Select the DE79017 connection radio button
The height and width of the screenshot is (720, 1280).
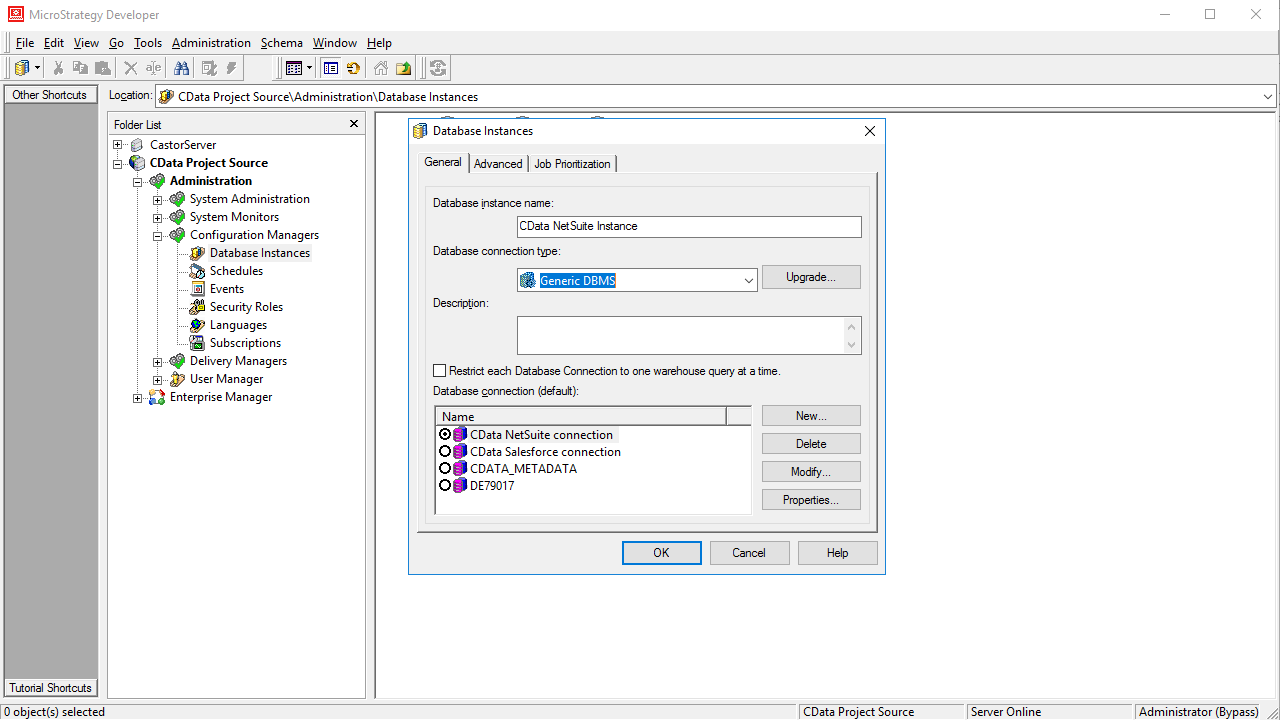click(x=446, y=485)
